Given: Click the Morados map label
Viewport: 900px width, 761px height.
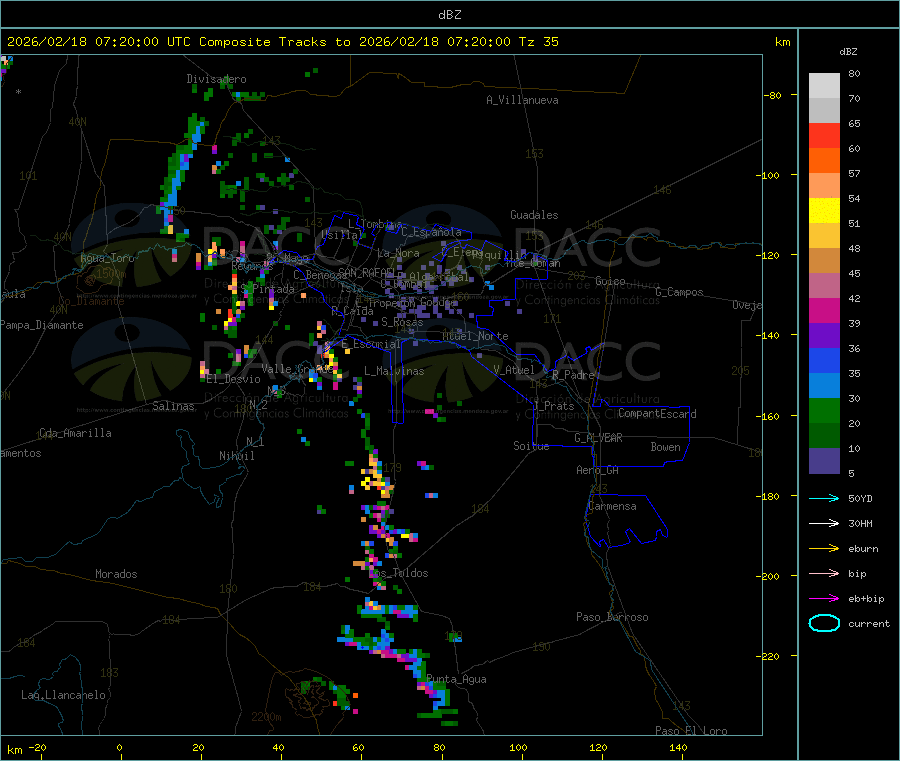Looking at the screenshot, I should coord(116,574).
